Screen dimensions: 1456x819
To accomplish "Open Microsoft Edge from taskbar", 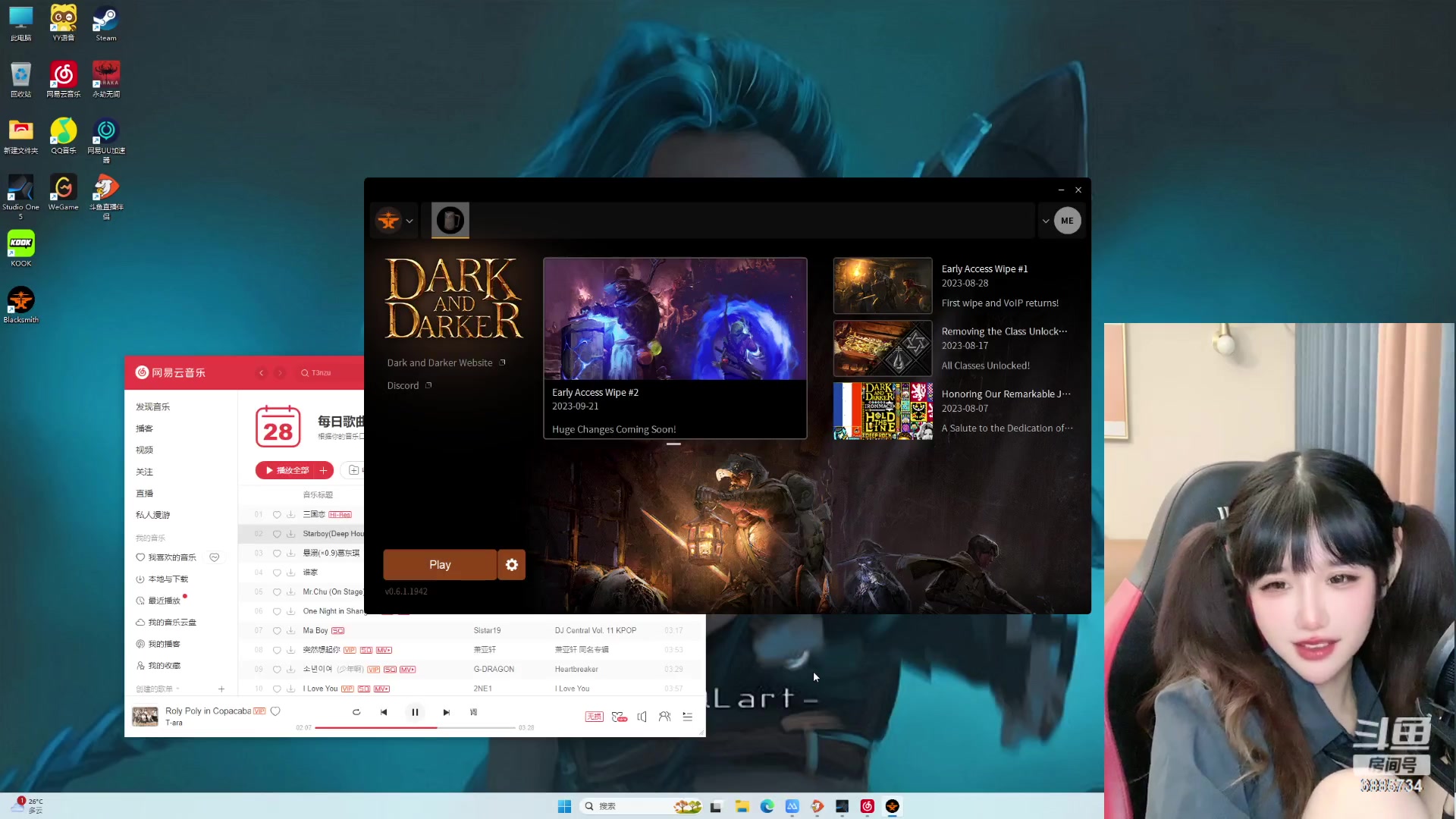I will coord(767,806).
